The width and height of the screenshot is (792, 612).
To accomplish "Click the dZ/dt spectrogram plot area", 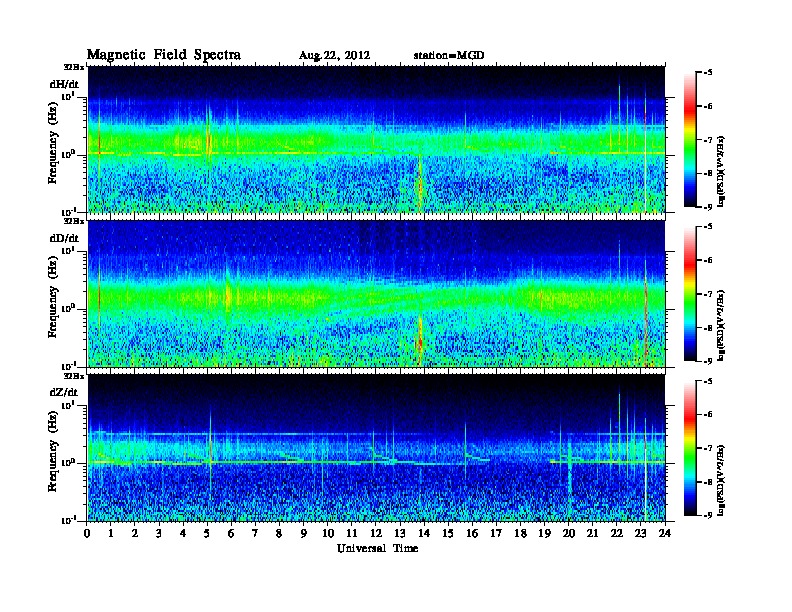I will [376, 448].
